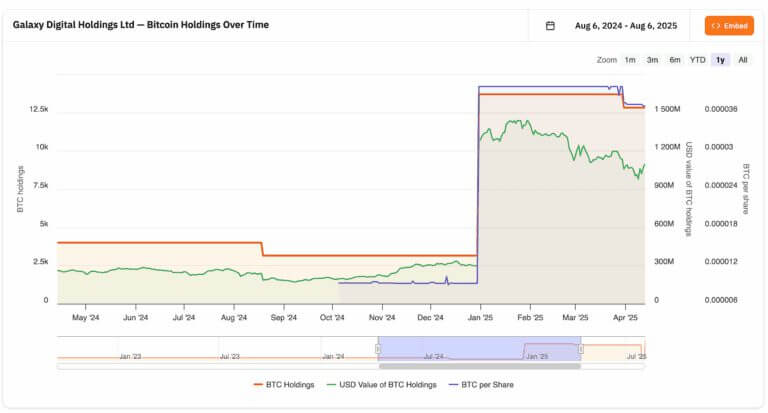Click the May '24 x-axis label
Screen dimensions: 768x413
pyautogui.click(x=86, y=317)
